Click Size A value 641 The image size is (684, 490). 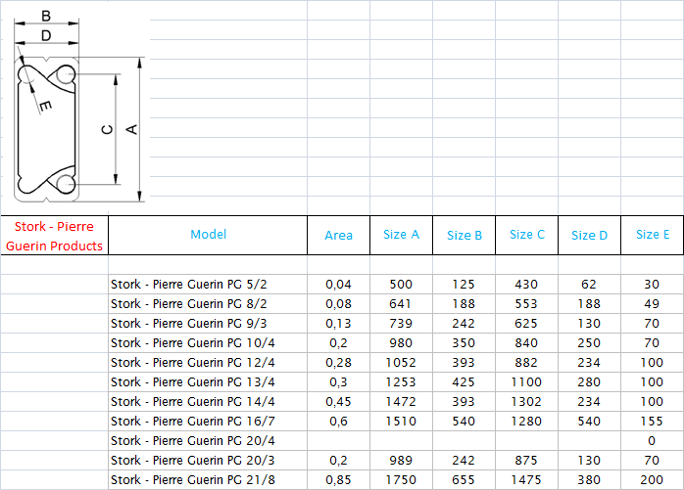coord(401,304)
